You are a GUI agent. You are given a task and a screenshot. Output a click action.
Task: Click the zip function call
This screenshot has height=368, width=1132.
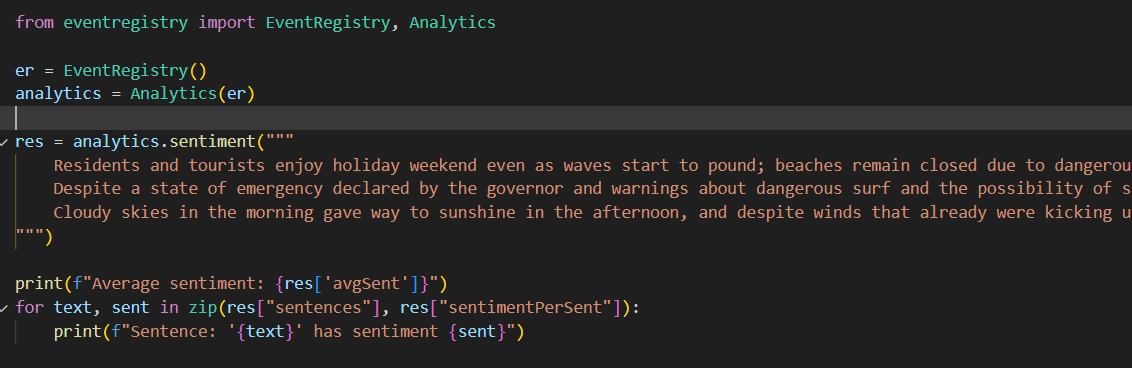203,308
